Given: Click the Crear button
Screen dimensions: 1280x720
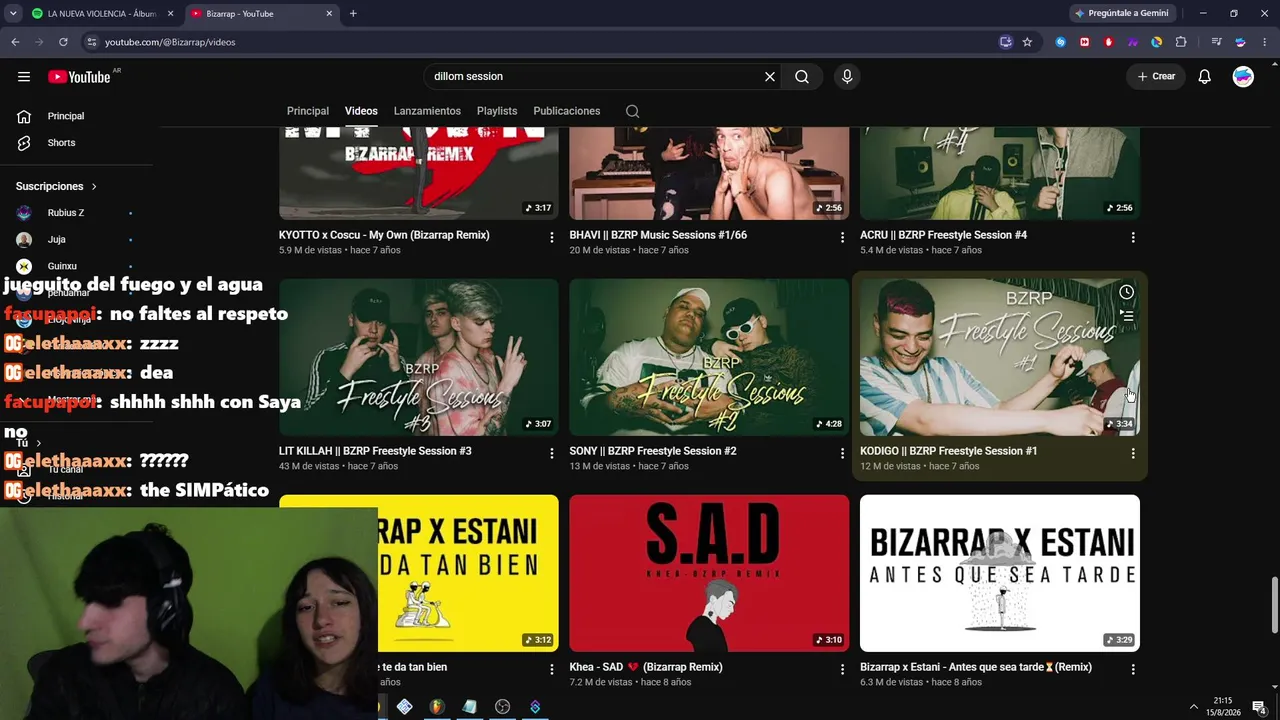Looking at the screenshot, I should pyautogui.click(x=1156, y=77).
